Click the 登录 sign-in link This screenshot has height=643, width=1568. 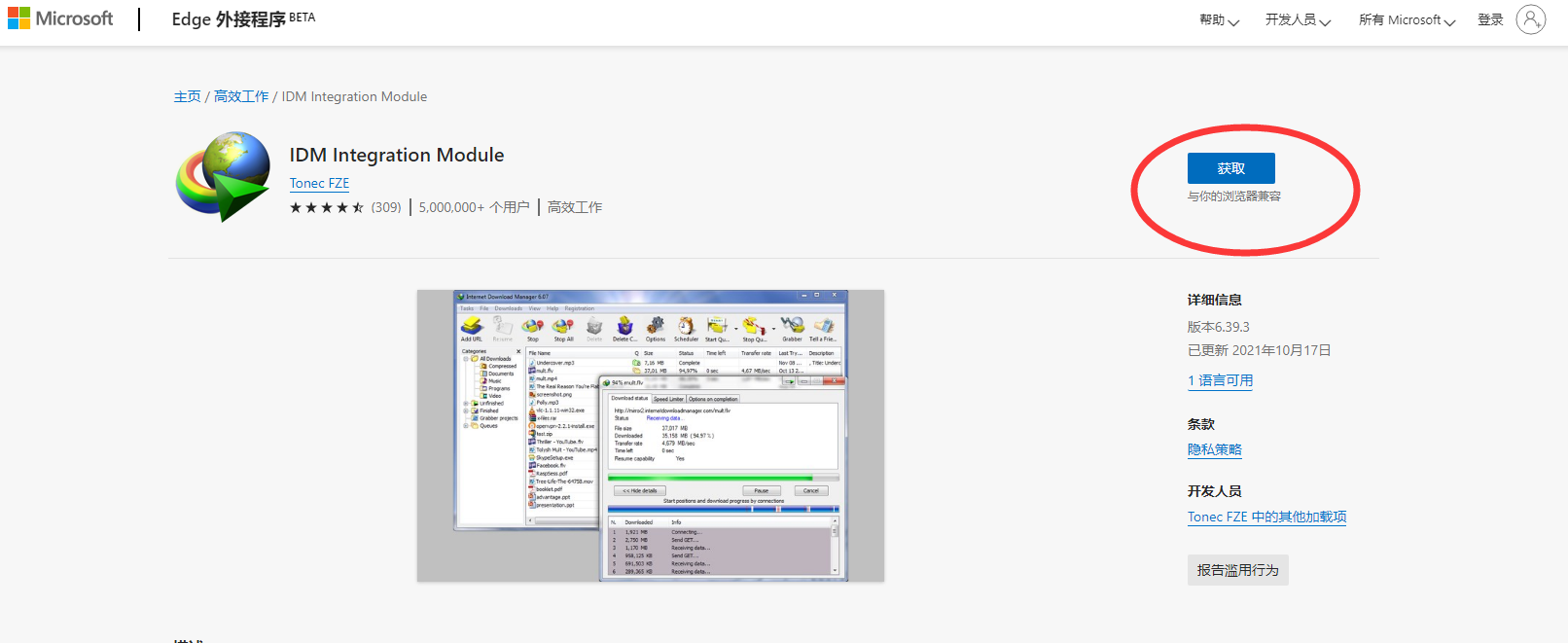coord(1490,19)
